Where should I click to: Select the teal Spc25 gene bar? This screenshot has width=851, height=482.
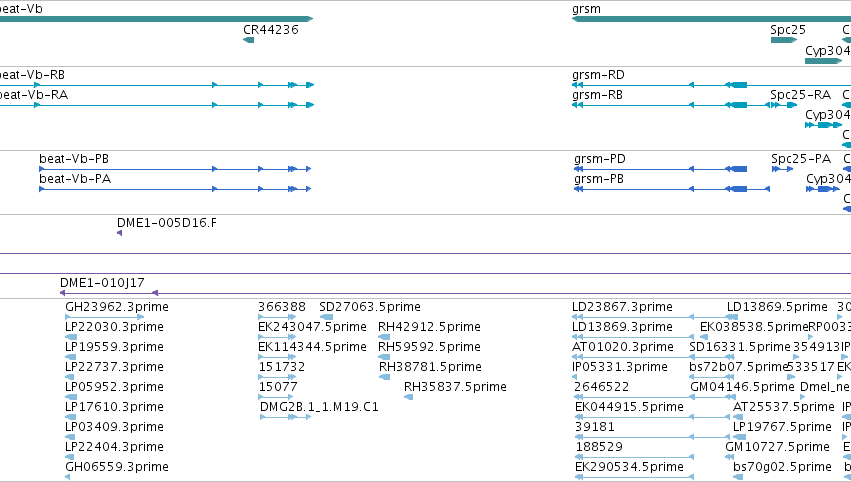784,40
